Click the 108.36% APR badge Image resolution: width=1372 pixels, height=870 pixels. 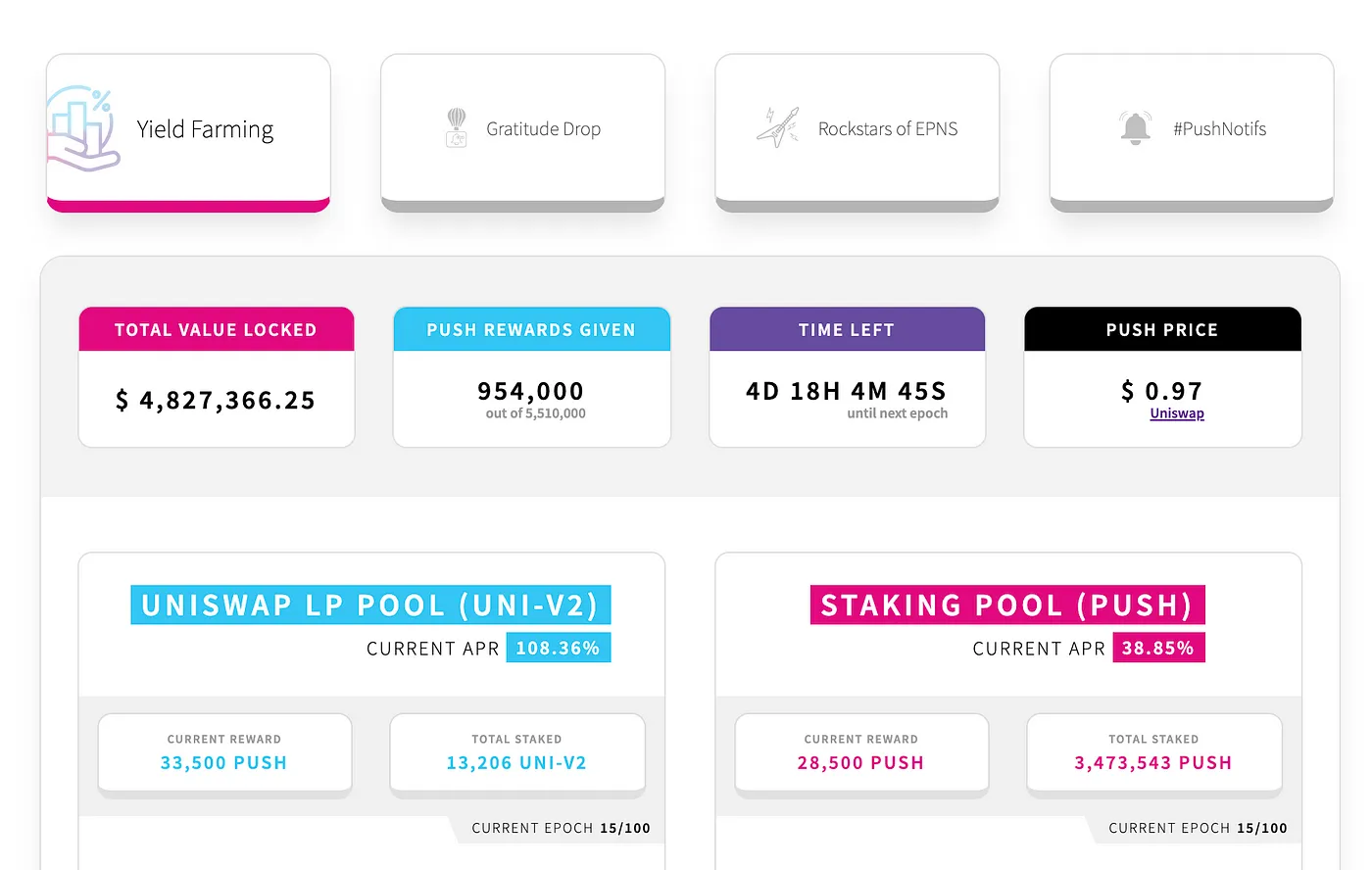coord(559,648)
